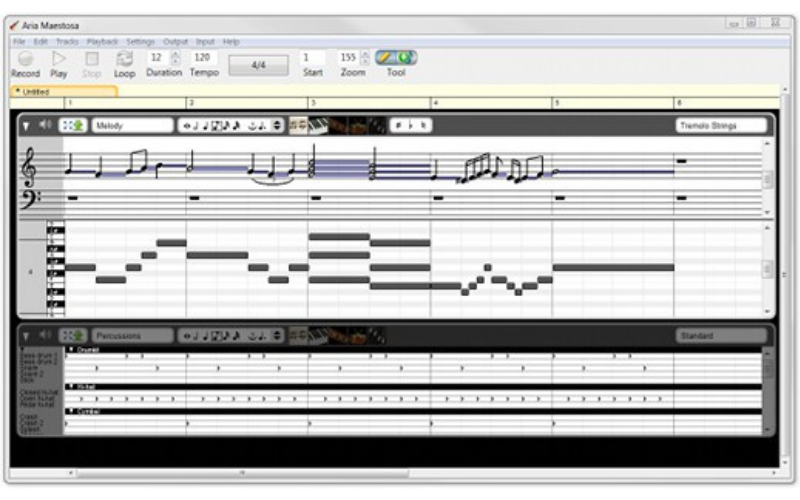Click the 4/4 time signature button
The height and width of the screenshot is (500, 800).
[258, 64]
